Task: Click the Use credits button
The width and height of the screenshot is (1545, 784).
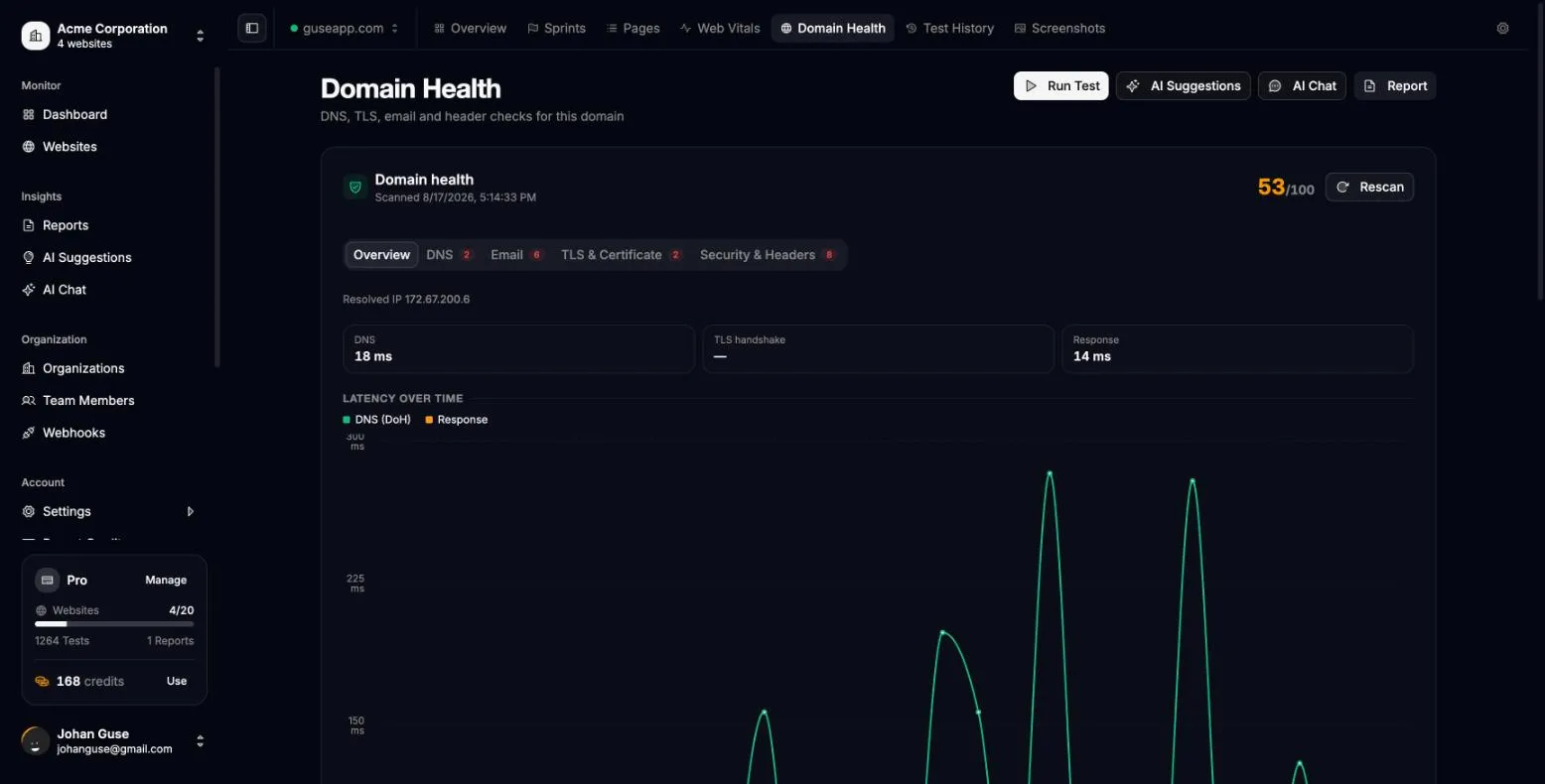Action: (177, 681)
